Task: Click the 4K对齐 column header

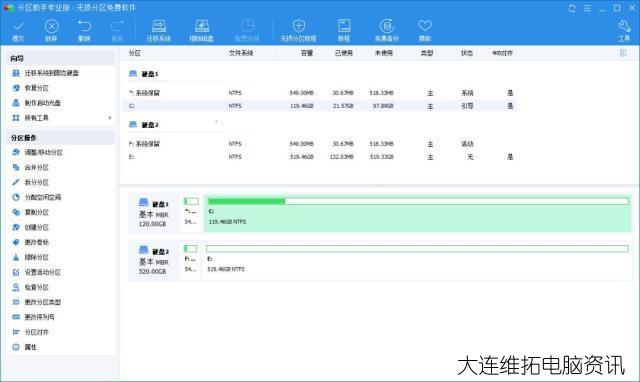Action: (x=502, y=53)
